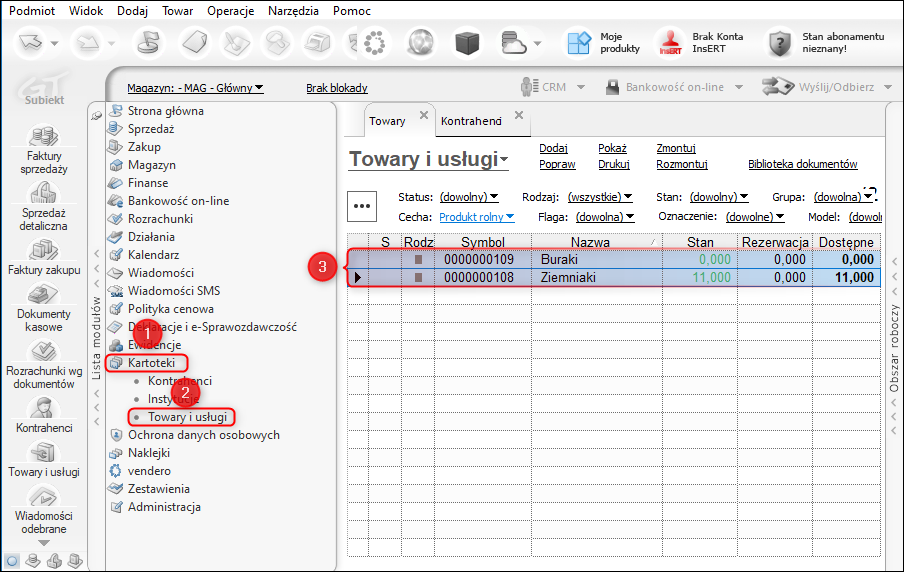The image size is (904, 572).
Task: Open Kontrahenci shortcut icon in left bar
Action: (x=44, y=408)
